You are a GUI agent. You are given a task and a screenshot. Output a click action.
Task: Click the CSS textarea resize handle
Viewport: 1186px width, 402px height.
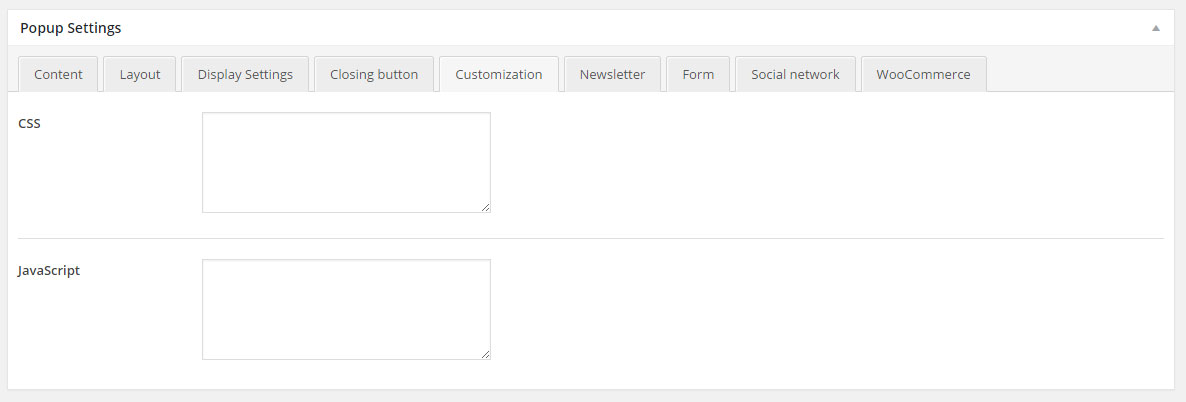[486, 207]
